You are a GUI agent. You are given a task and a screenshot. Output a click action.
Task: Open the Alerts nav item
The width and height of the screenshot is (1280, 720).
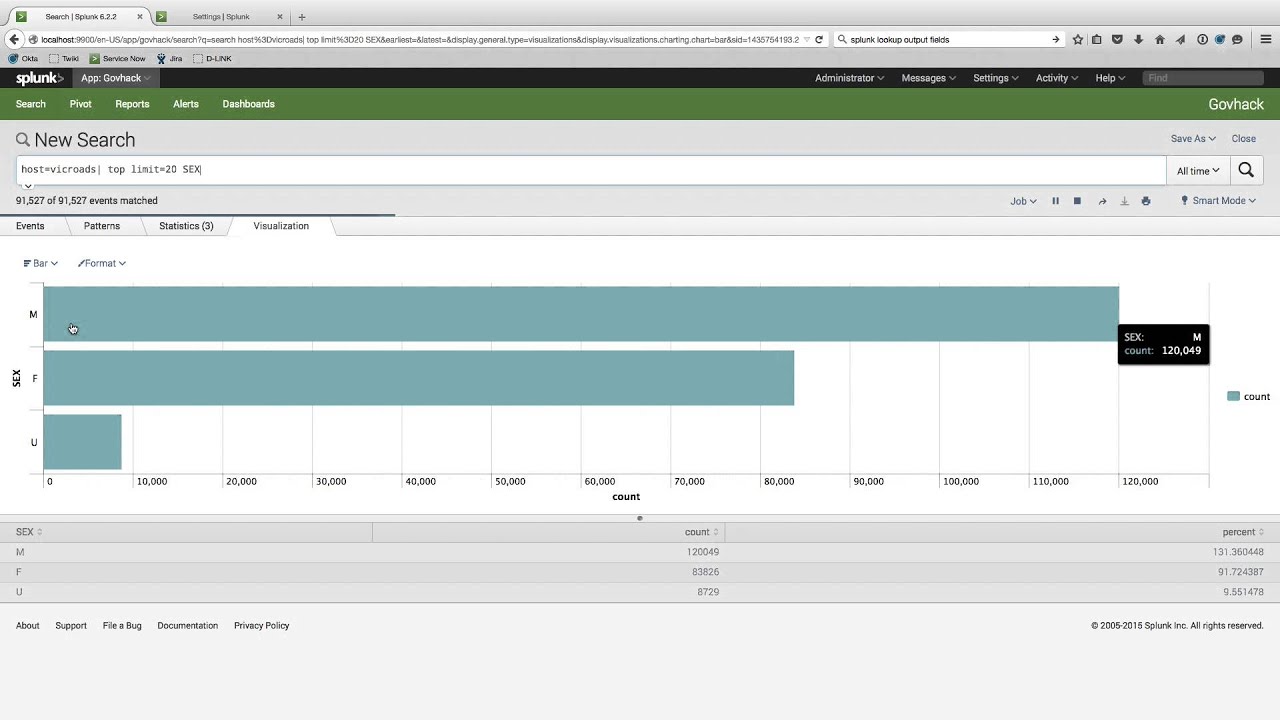point(186,104)
